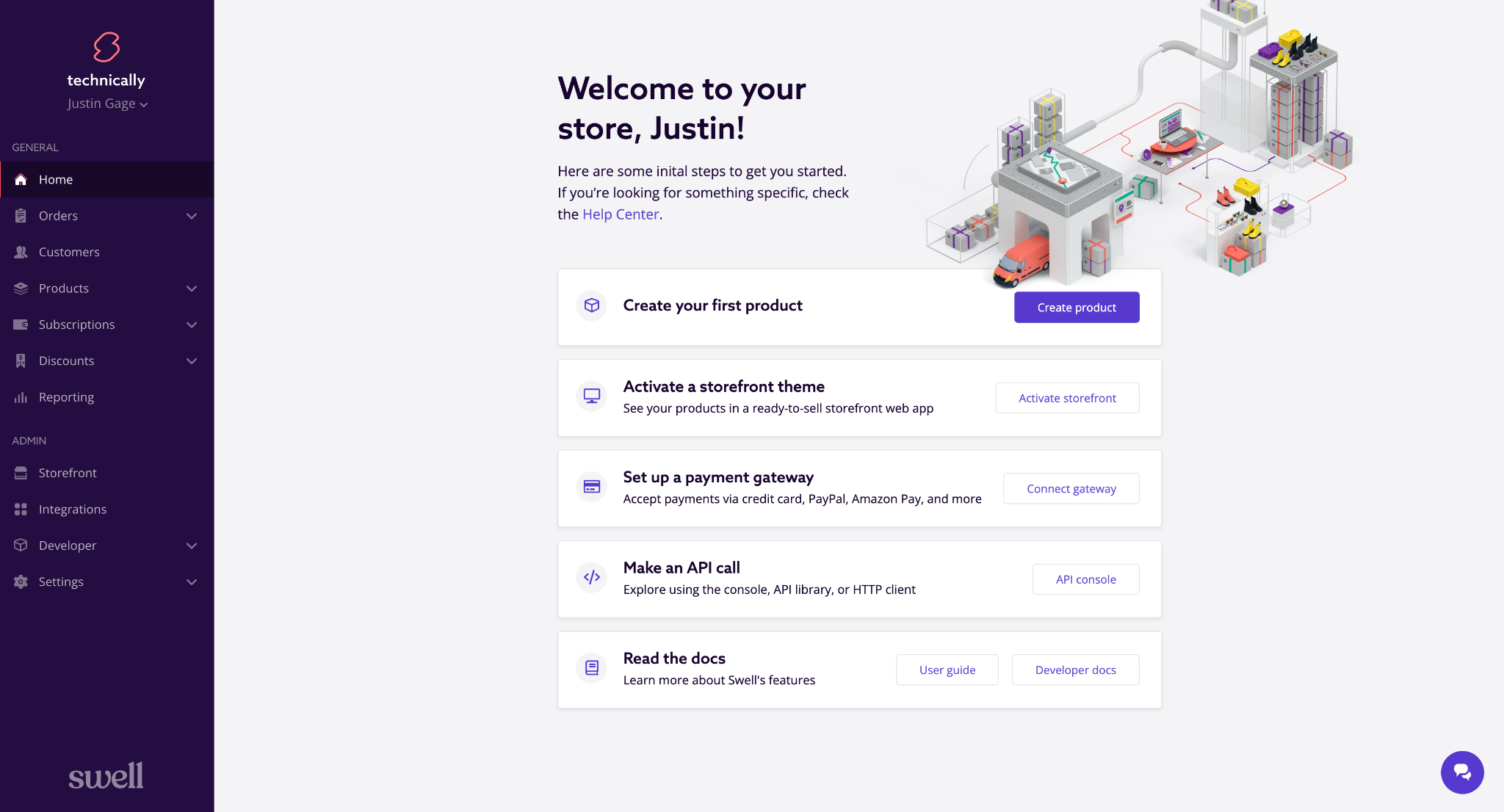This screenshot has height=812, width=1504.
Task: Open the Orders section icon
Action: pyautogui.click(x=21, y=215)
